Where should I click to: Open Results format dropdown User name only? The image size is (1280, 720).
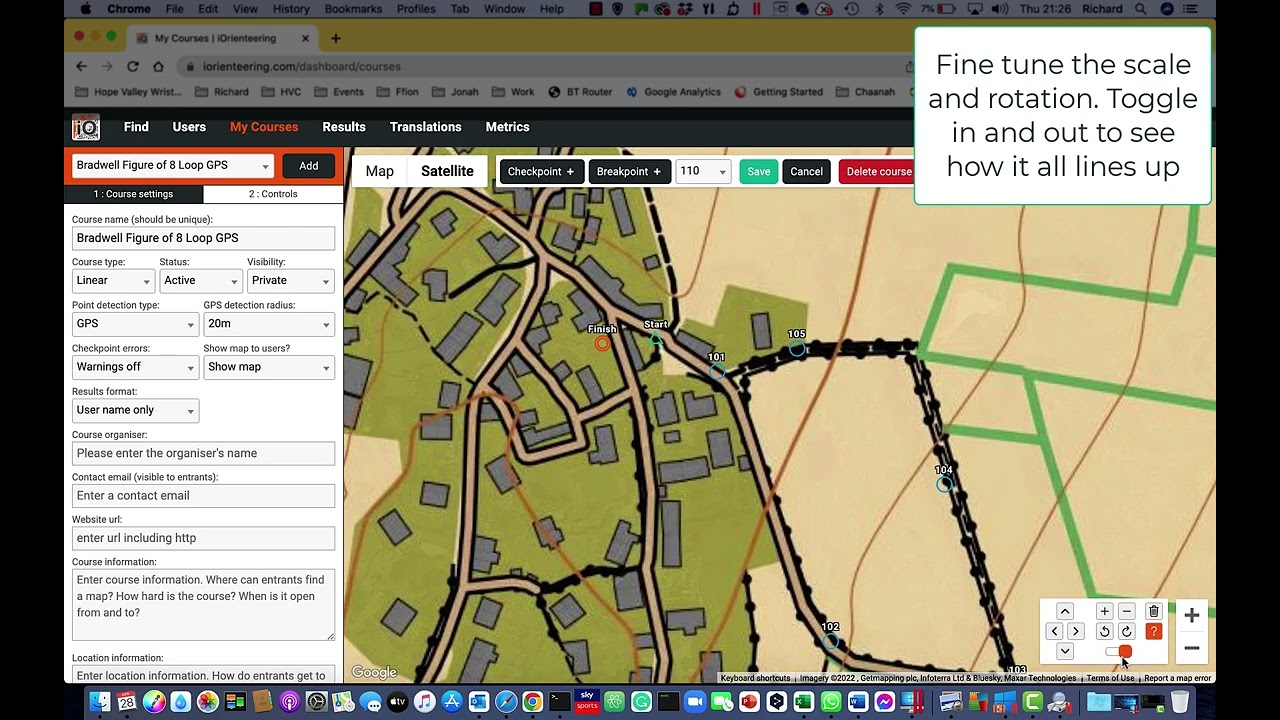(135, 410)
